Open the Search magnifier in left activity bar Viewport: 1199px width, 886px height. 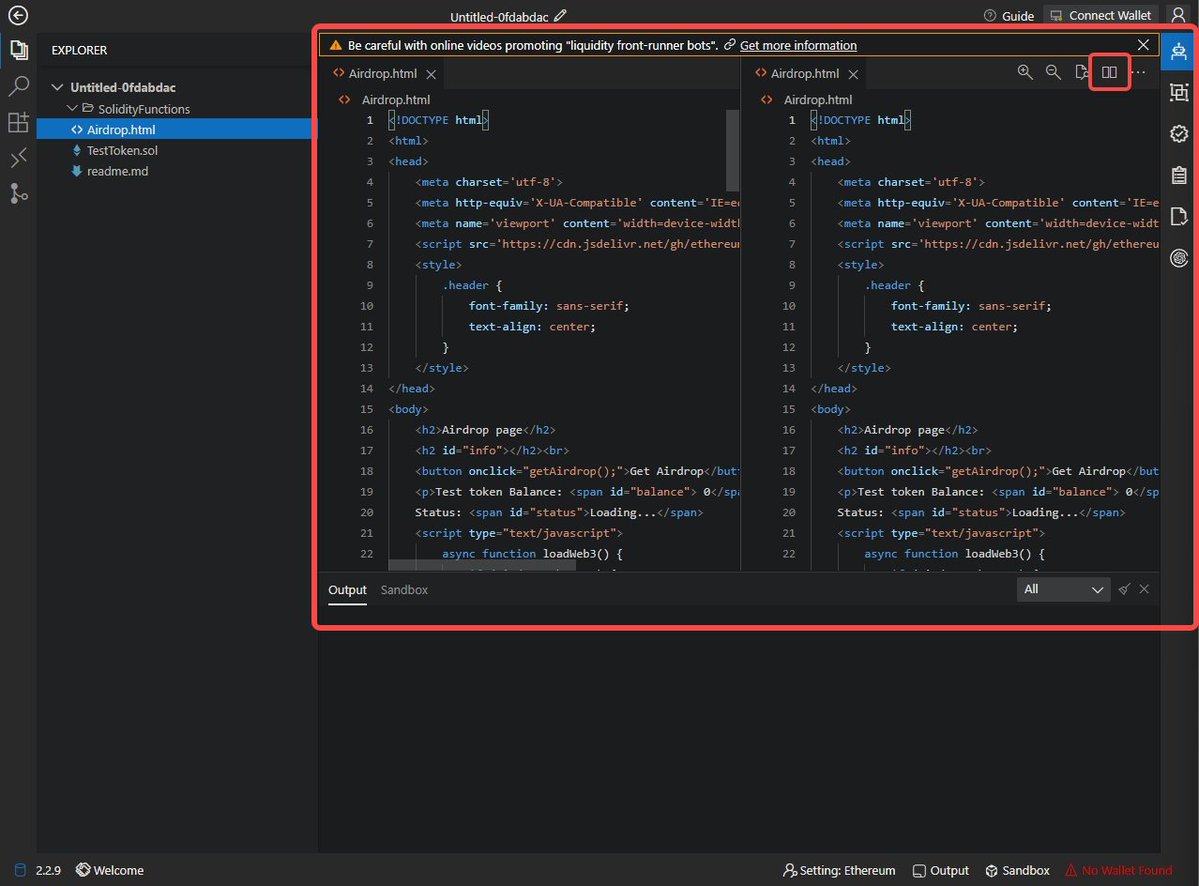point(18,86)
